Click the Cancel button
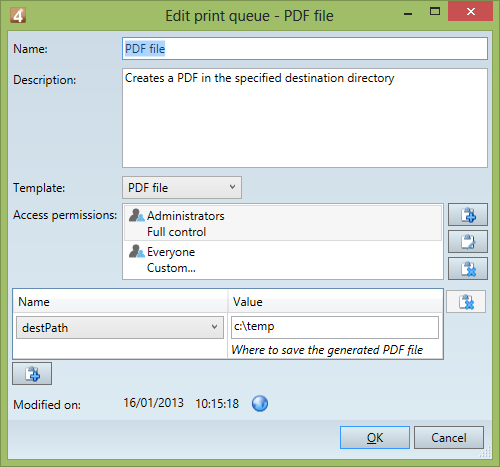Screen dimensions: 500x467 pos(449,437)
